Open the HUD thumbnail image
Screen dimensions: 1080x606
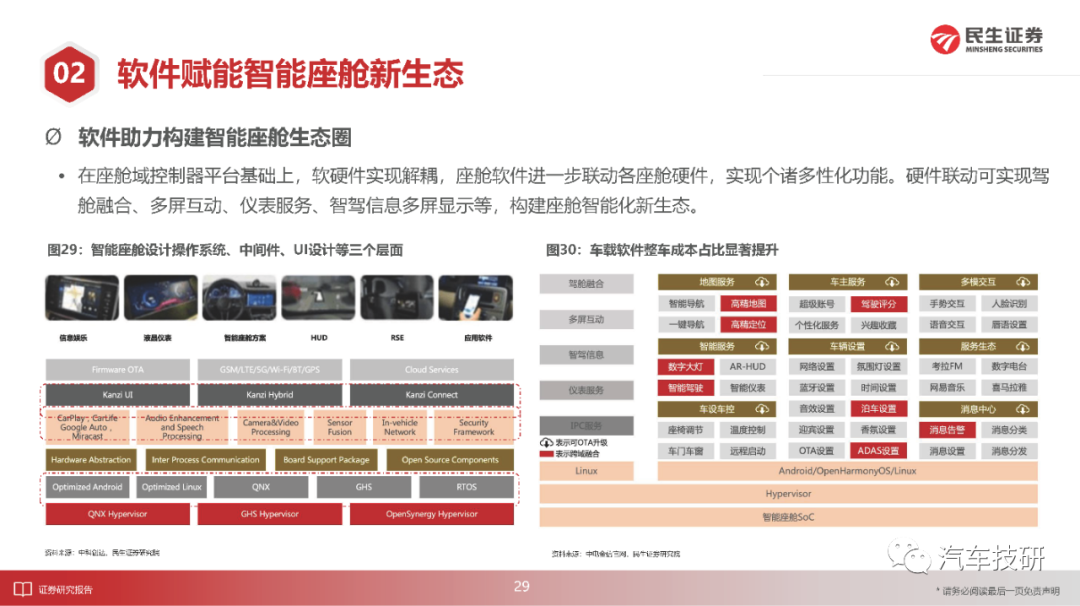tap(318, 298)
